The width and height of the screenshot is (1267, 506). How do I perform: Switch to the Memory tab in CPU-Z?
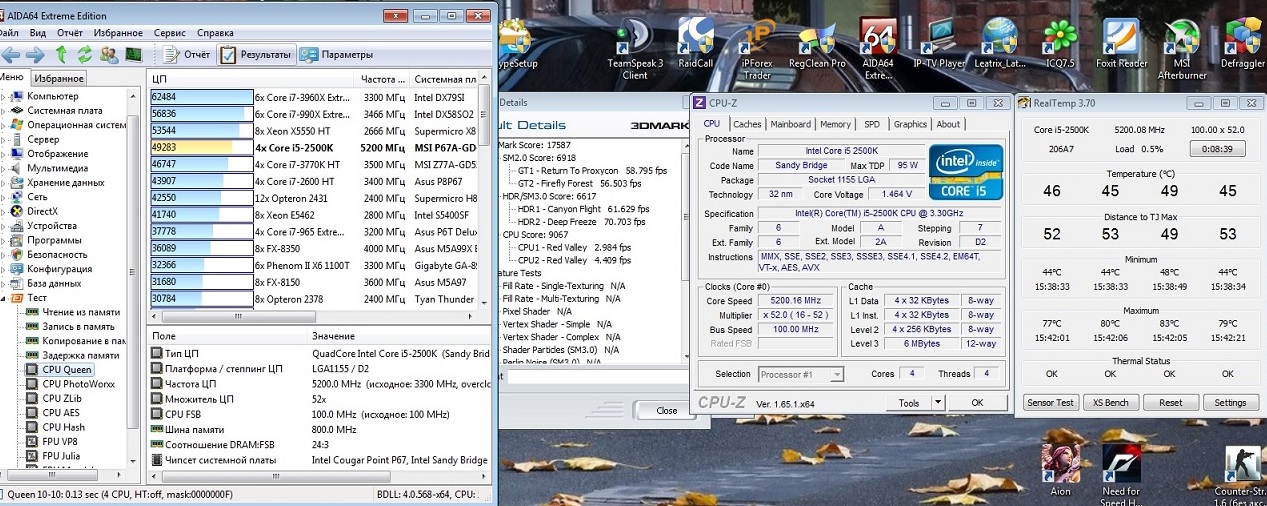tap(835, 124)
